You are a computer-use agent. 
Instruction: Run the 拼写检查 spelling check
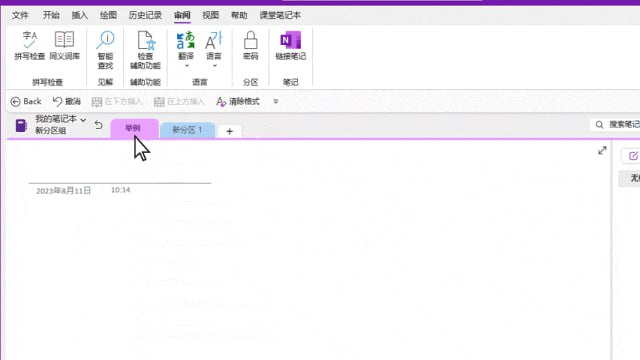(x=29, y=46)
